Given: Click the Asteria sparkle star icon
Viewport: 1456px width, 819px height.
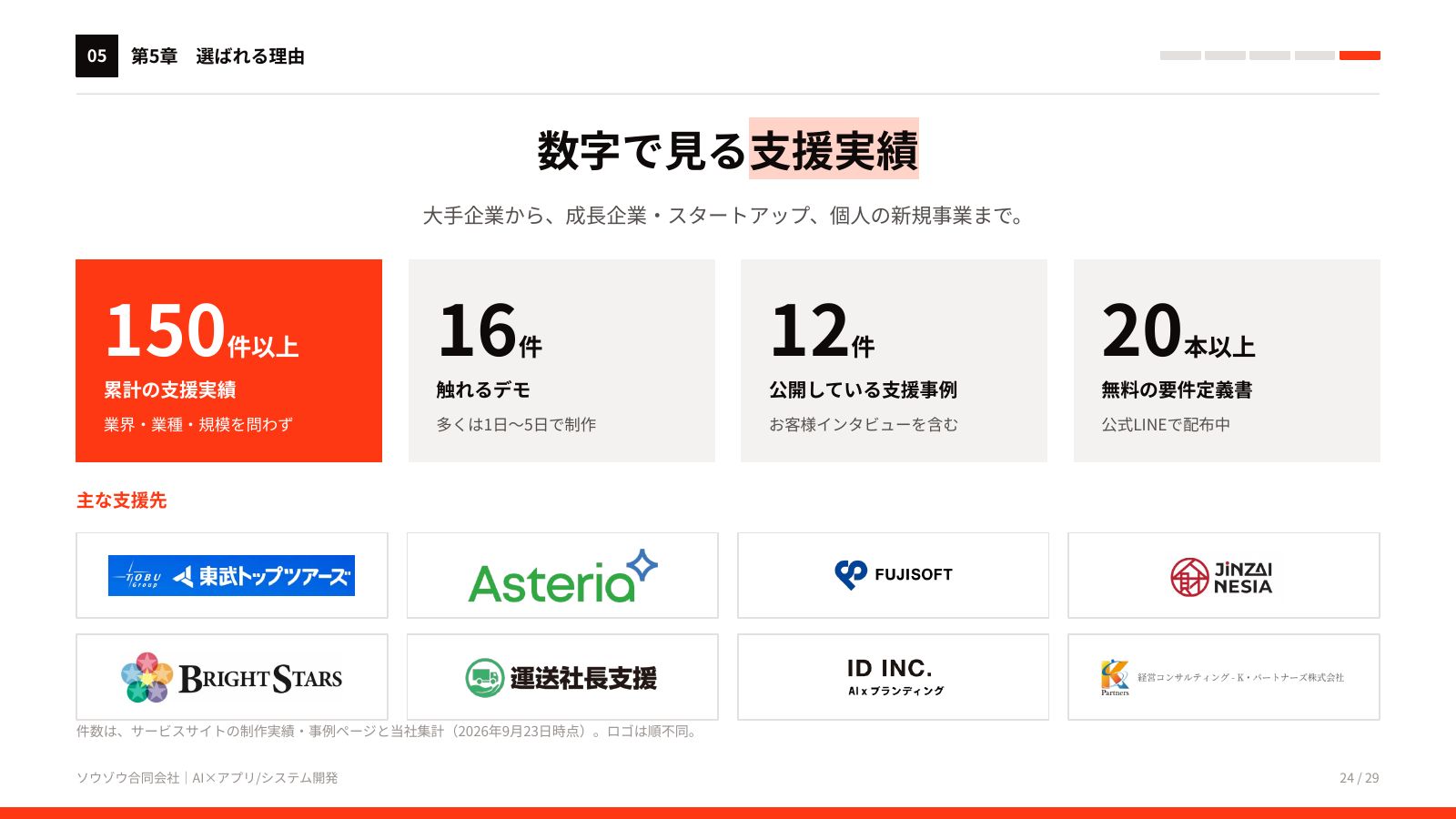Looking at the screenshot, I should pyautogui.click(x=642, y=565).
